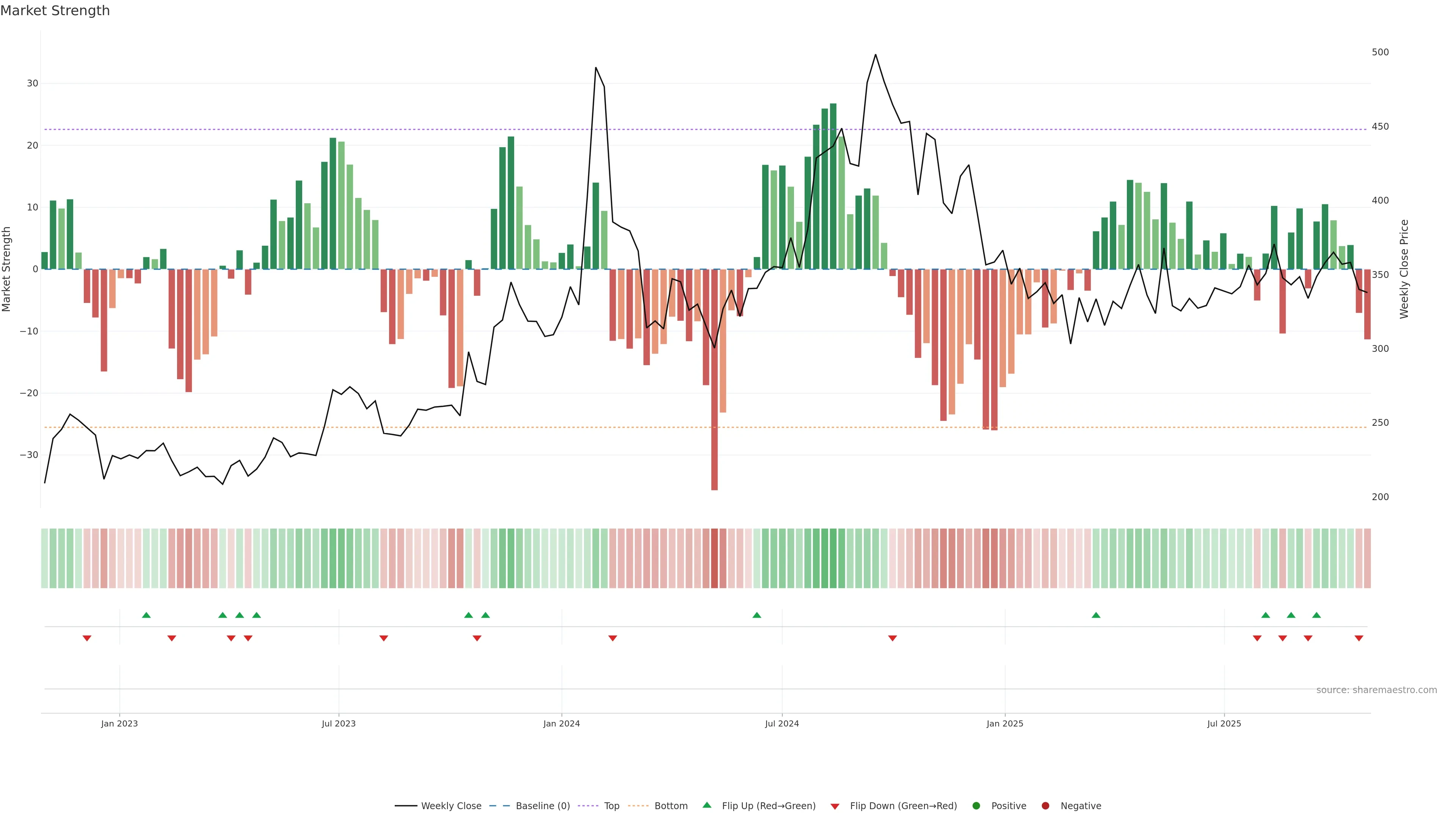Click the Jul 2024 x-axis label
The width and height of the screenshot is (1456, 819).
coord(782,723)
